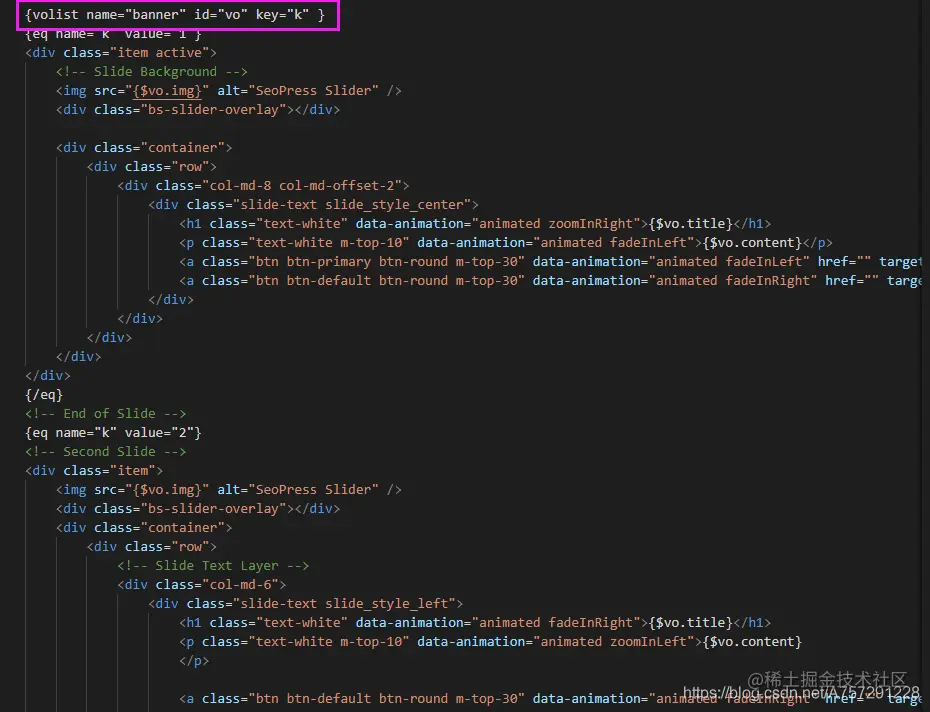The height and width of the screenshot is (712, 930).
Task: Click the col-md-8 col-md-offset-2 div line
Action: tap(263, 186)
